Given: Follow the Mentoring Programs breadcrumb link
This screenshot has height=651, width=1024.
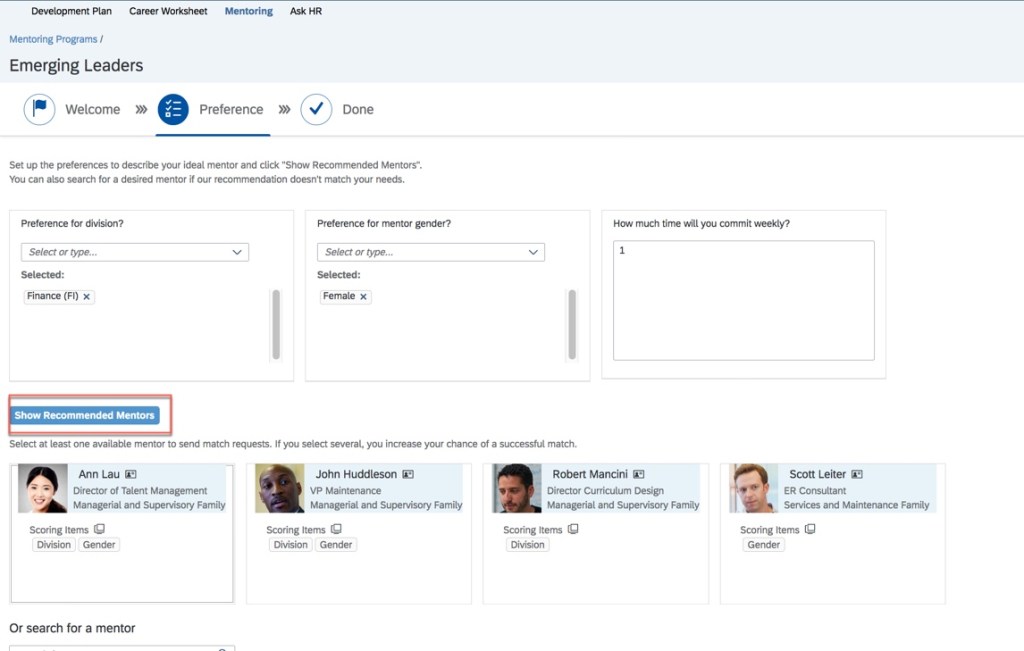Looking at the screenshot, I should point(53,39).
